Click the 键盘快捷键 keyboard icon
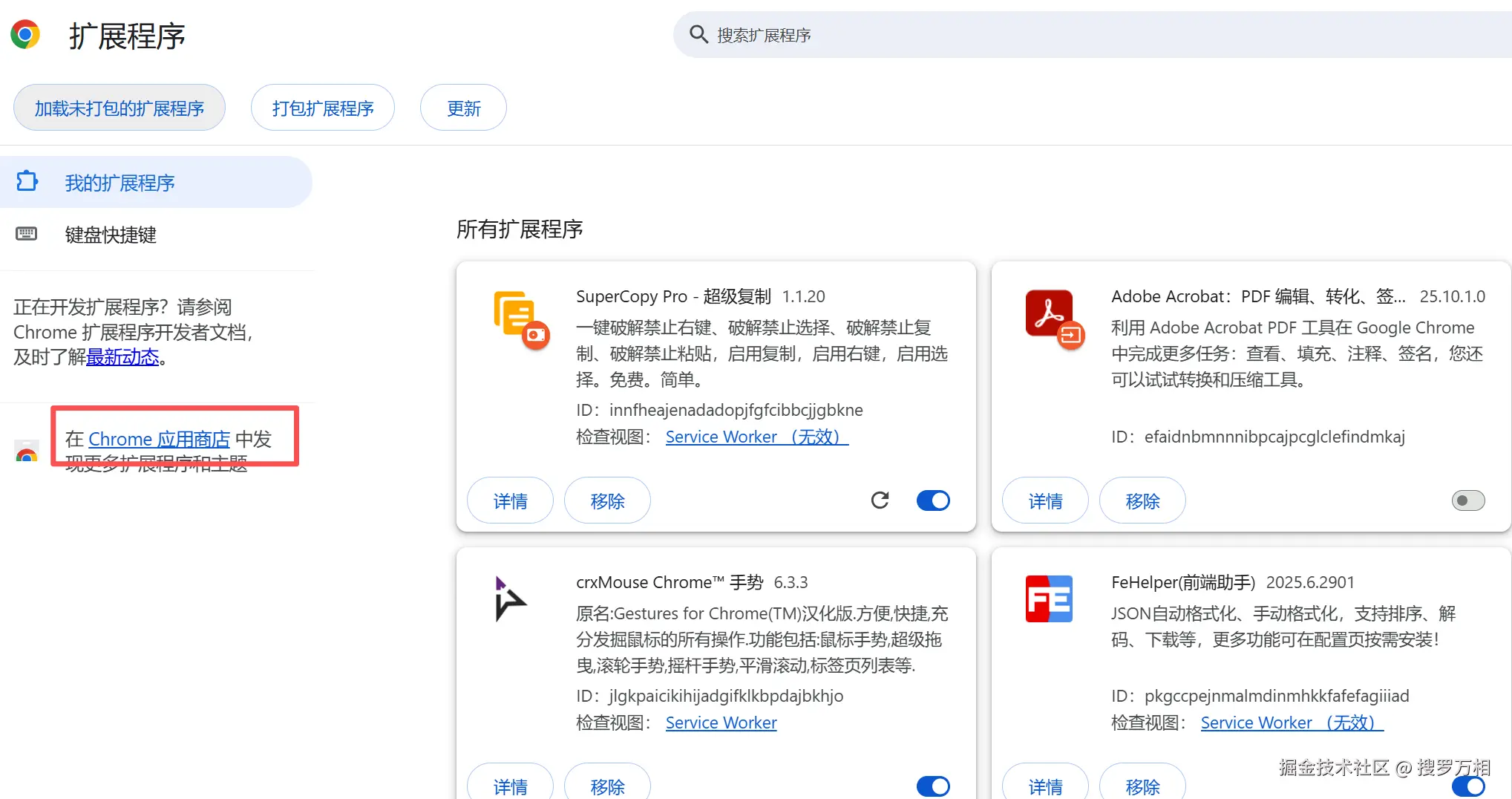This screenshot has height=799, width=1512. [x=27, y=234]
